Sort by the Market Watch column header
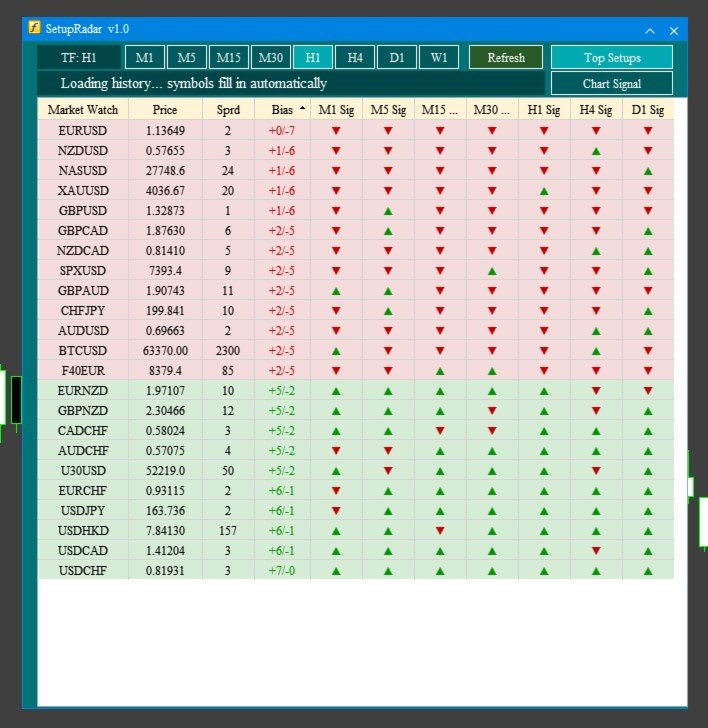Viewport: 708px width, 728px height. pyautogui.click(x=83, y=110)
